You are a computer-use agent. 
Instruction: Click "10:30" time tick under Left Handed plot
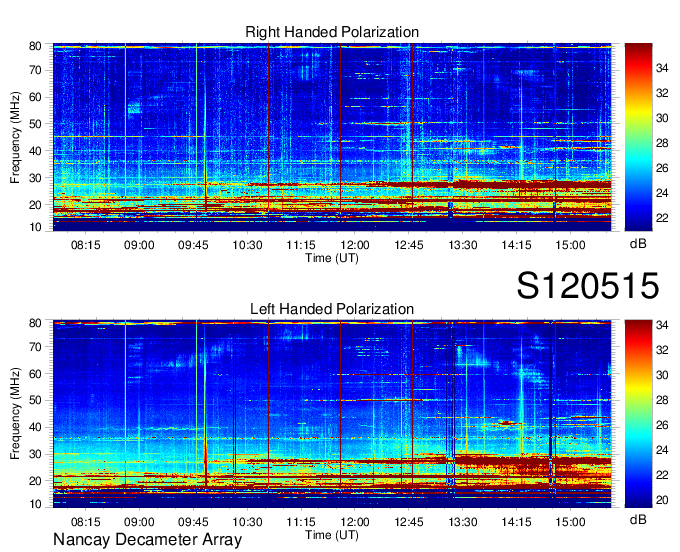click(x=247, y=522)
